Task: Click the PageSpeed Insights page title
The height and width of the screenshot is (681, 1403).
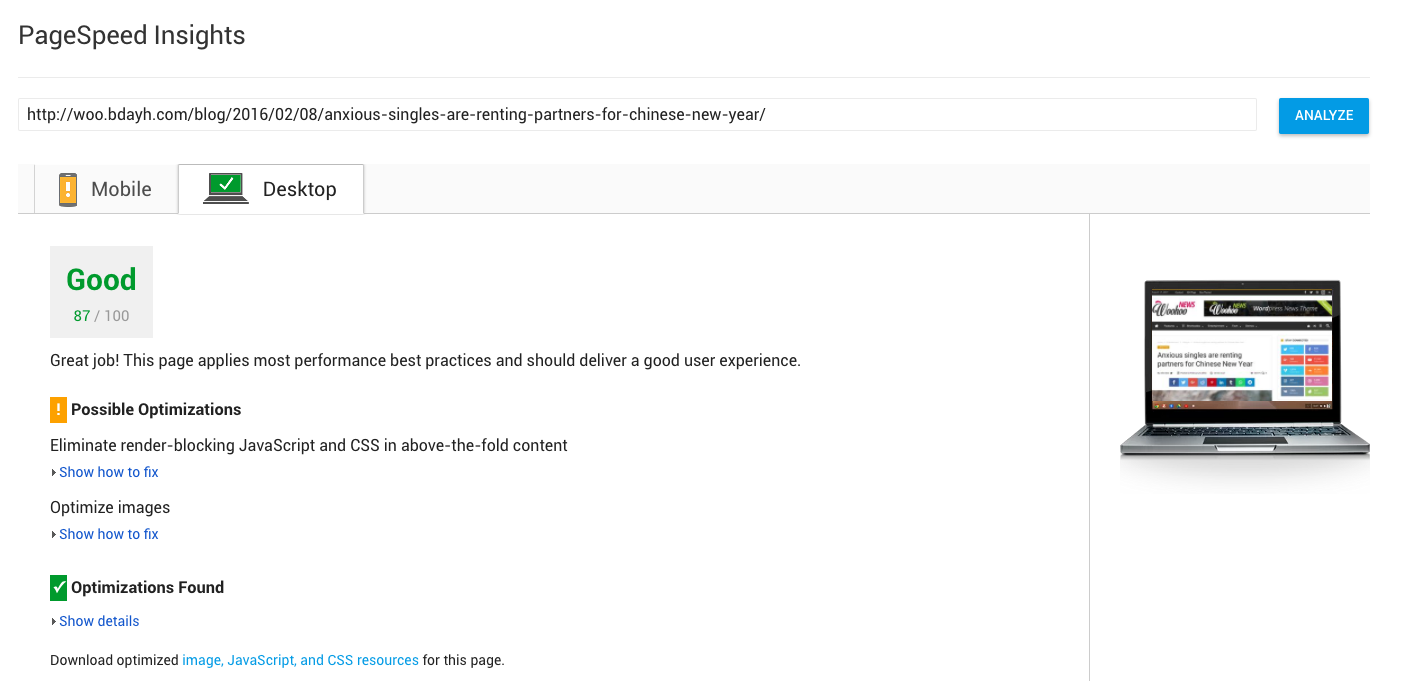Action: point(132,35)
